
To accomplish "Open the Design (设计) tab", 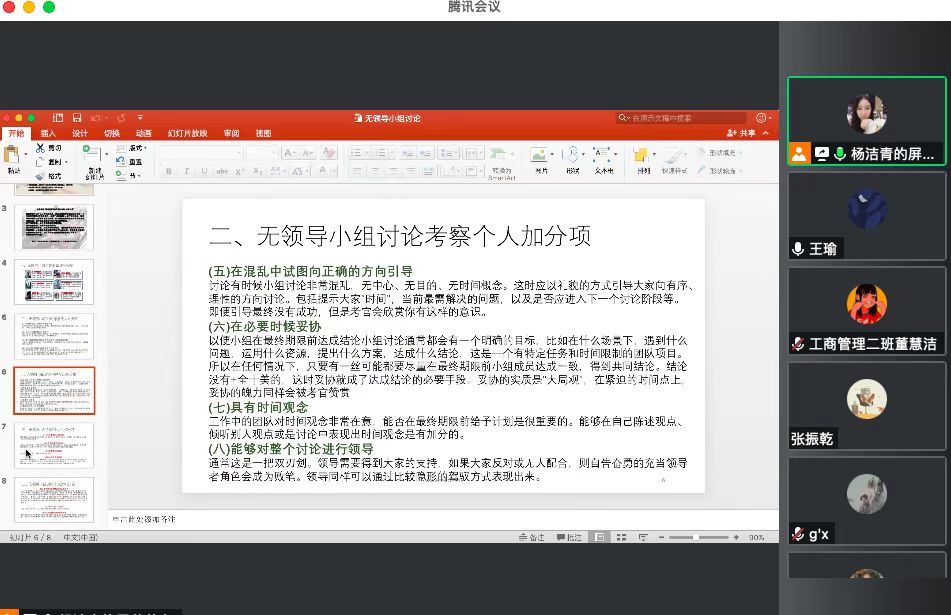I will click(79, 133).
